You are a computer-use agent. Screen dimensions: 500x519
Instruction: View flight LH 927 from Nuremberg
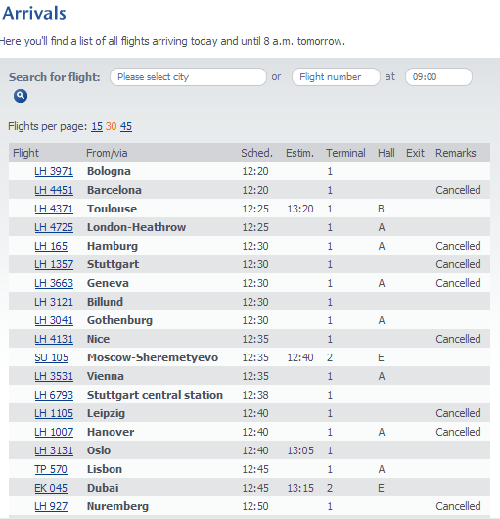click(51, 506)
